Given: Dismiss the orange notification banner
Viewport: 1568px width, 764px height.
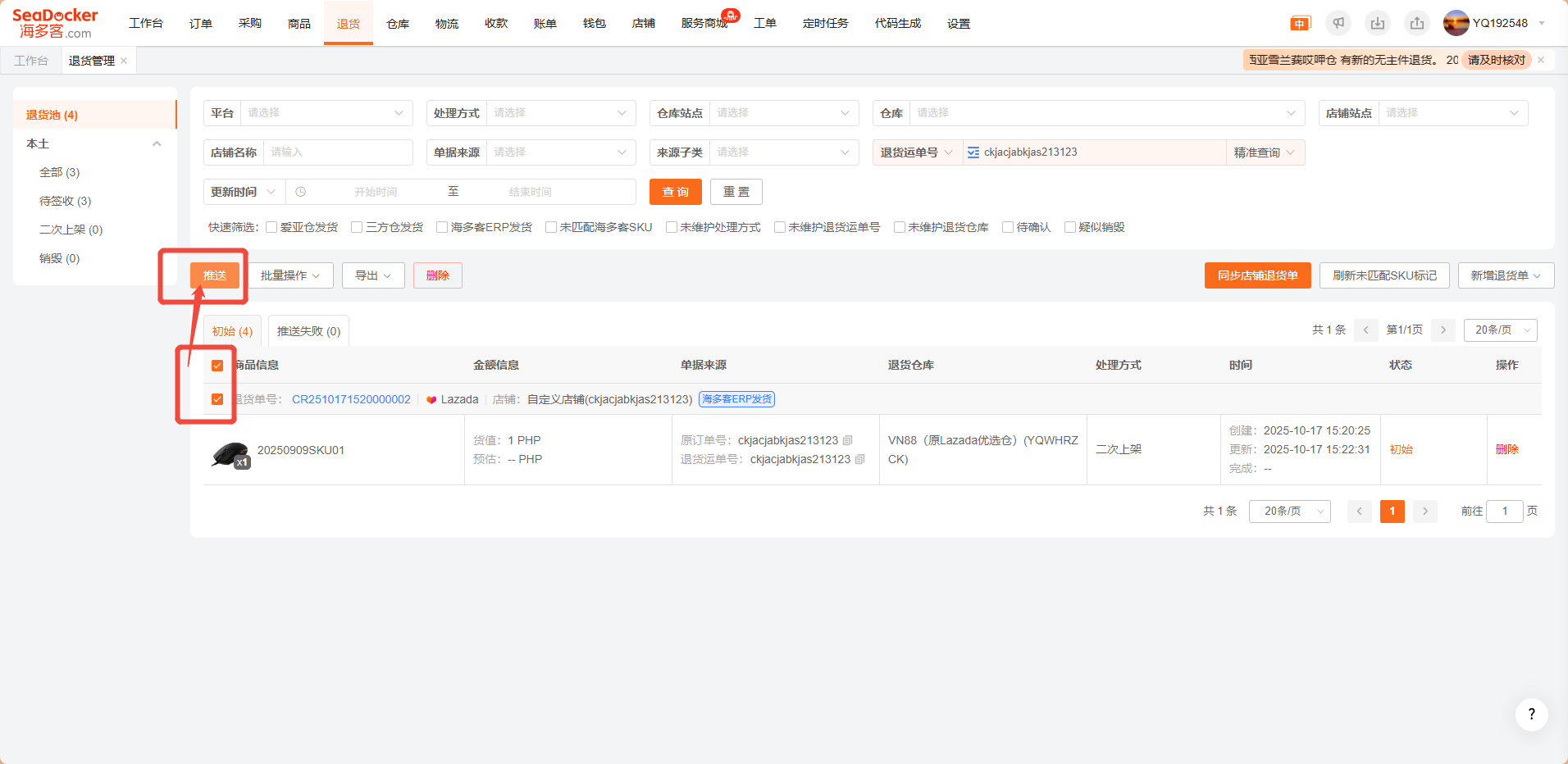Looking at the screenshot, I should [x=1541, y=60].
